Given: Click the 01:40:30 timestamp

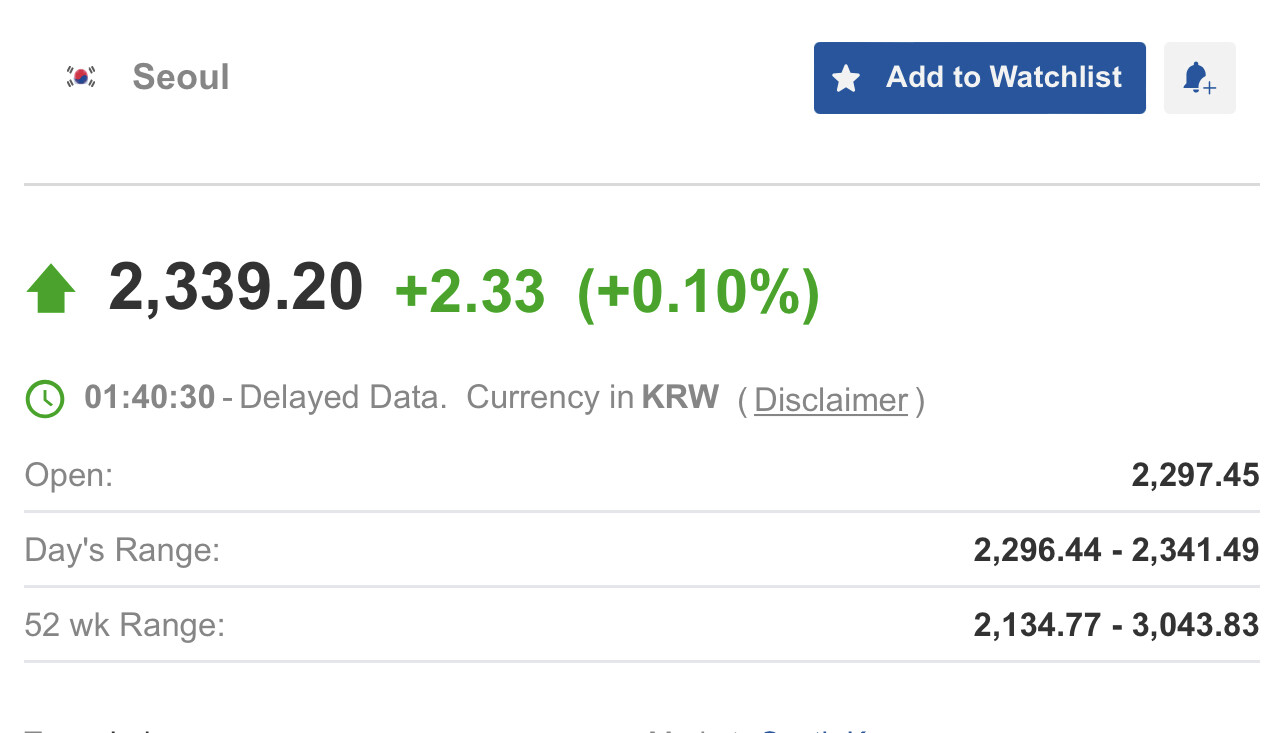Looking at the screenshot, I should [x=150, y=398].
